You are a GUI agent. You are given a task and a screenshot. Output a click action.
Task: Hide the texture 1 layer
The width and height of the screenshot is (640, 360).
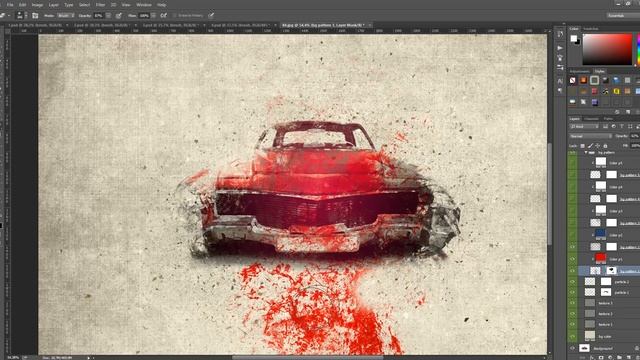point(573,324)
